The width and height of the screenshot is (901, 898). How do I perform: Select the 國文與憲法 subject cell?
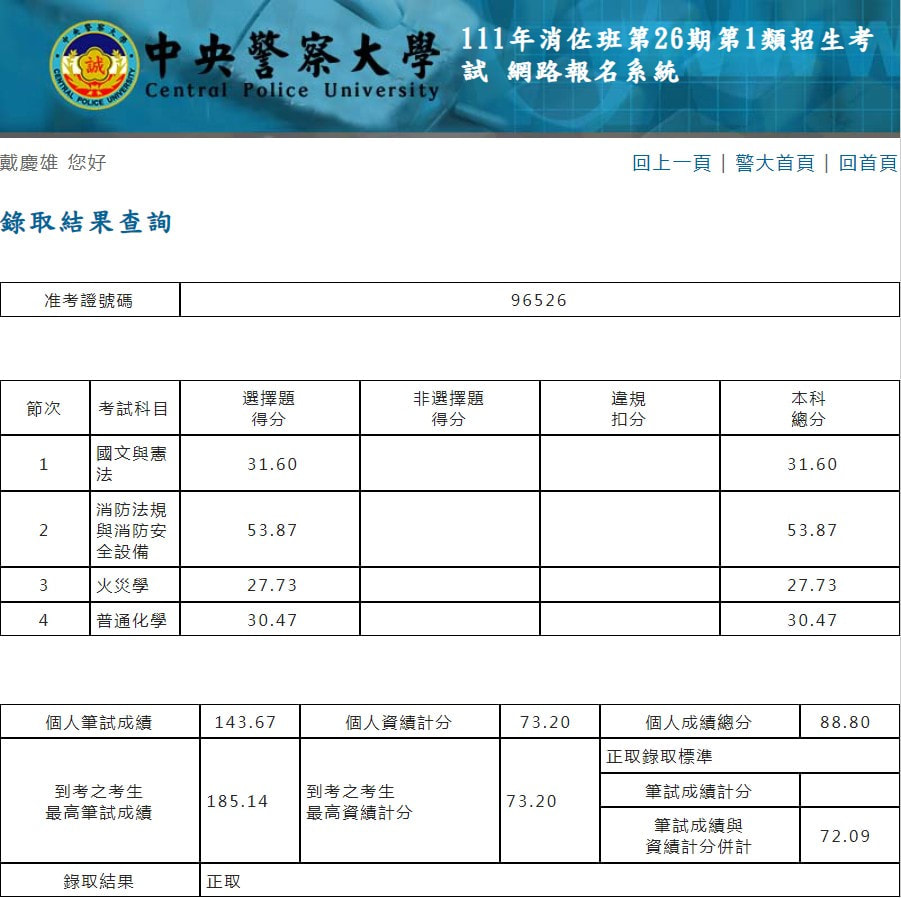click(132, 464)
